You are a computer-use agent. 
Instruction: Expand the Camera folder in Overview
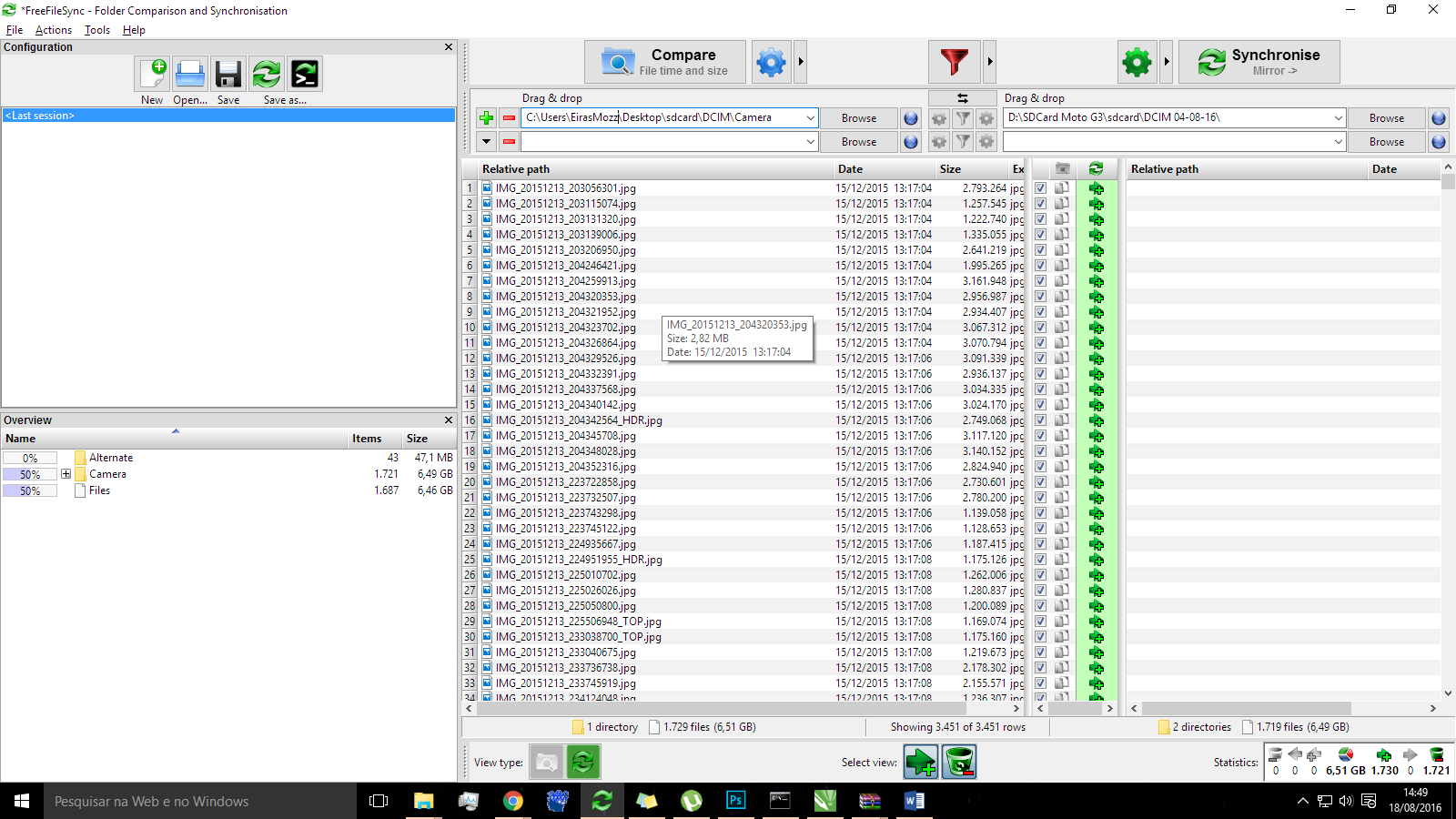pyautogui.click(x=66, y=474)
